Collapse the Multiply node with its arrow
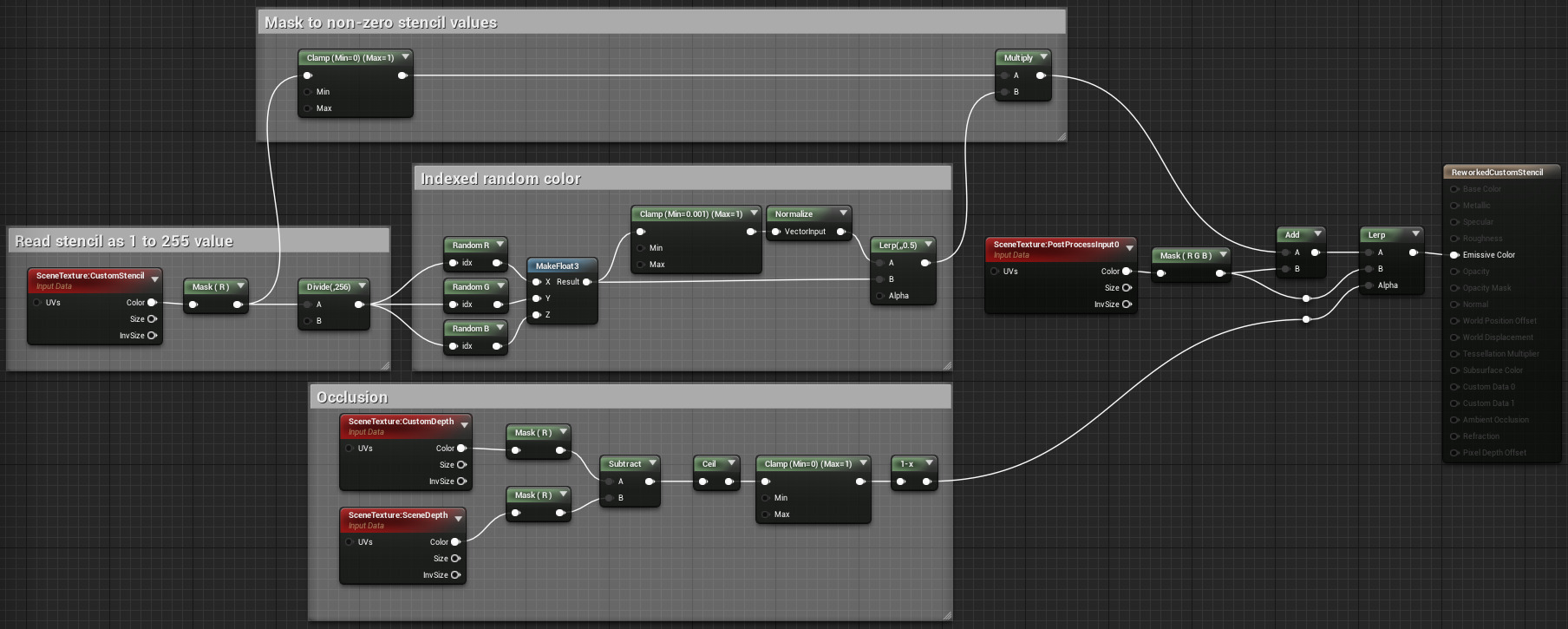This screenshot has width=1568, height=629. click(1043, 57)
